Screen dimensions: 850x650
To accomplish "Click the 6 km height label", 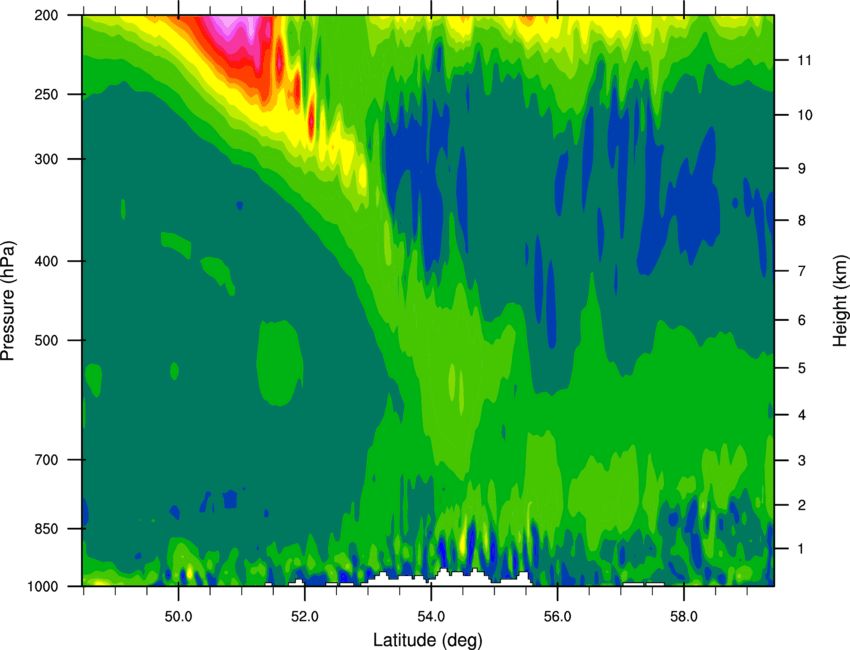I will (x=801, y=320).
